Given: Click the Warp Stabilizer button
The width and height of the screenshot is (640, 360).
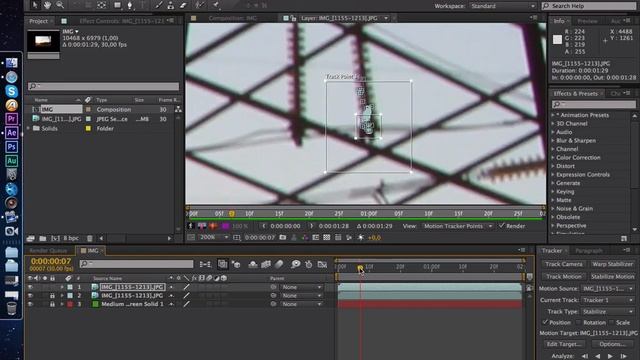Looking at the screenshot, I should [x=613, y=264].
